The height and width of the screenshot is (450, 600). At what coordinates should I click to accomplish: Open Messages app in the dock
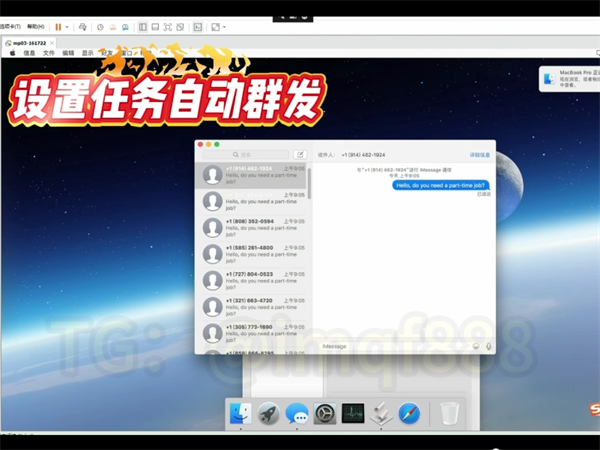click(x=297, y=413)
